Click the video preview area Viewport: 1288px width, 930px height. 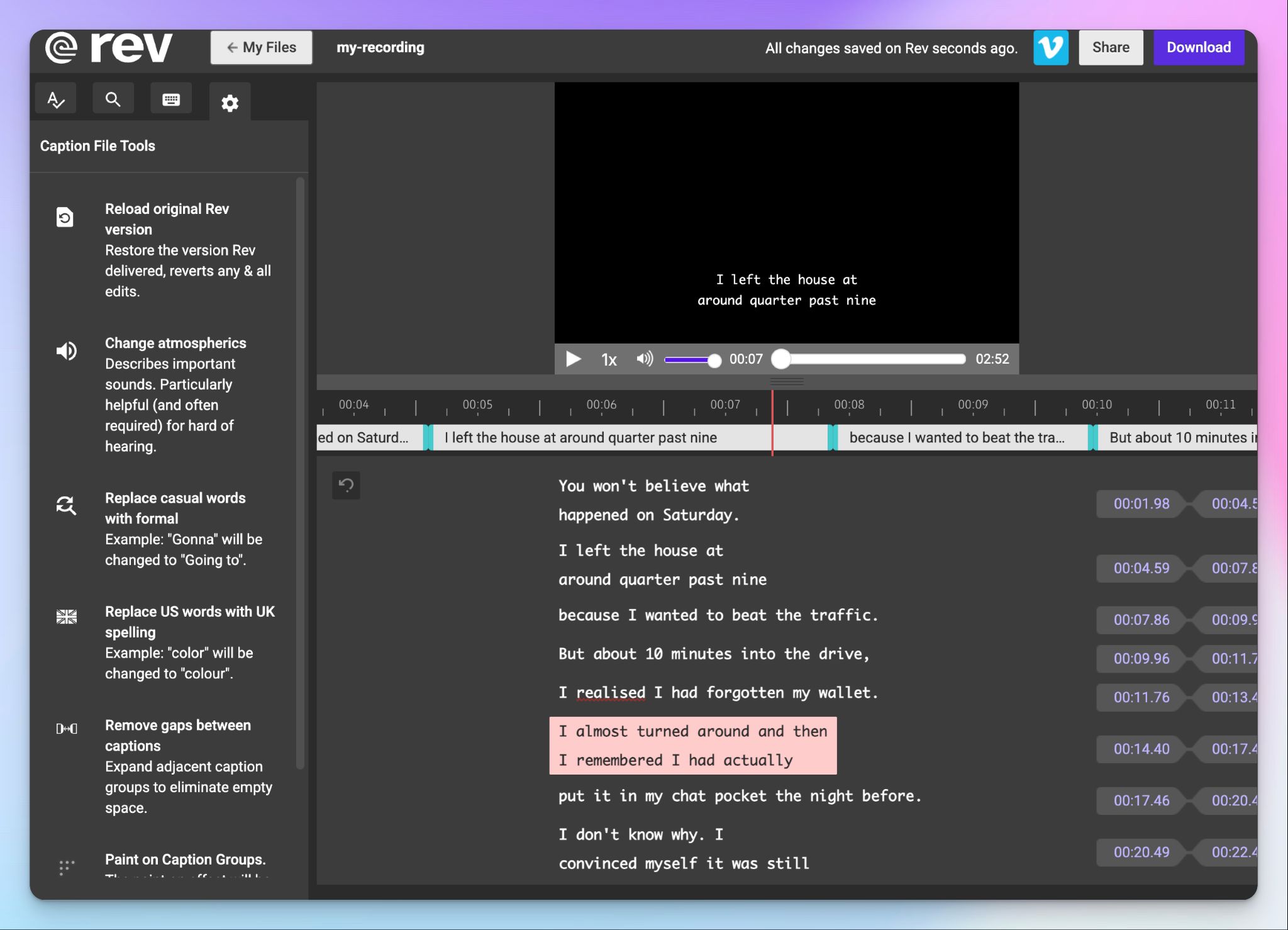786,212
